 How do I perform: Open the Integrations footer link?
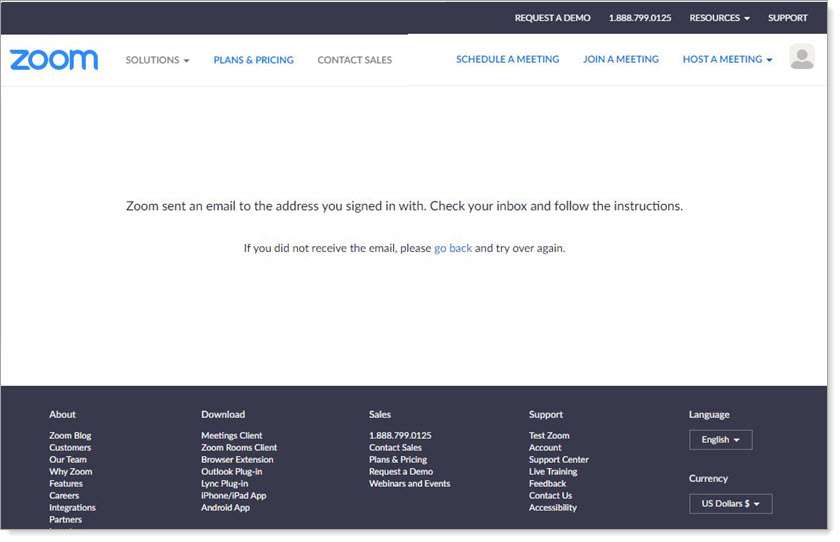tap(72, 508)
